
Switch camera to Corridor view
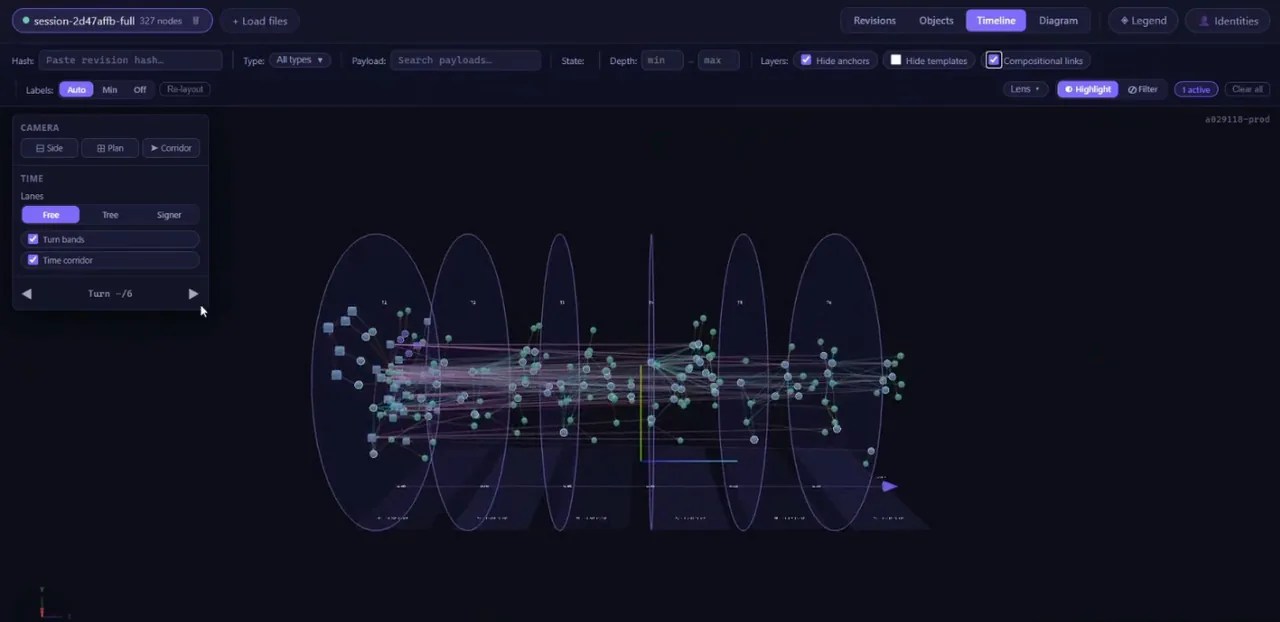[171, 148]
